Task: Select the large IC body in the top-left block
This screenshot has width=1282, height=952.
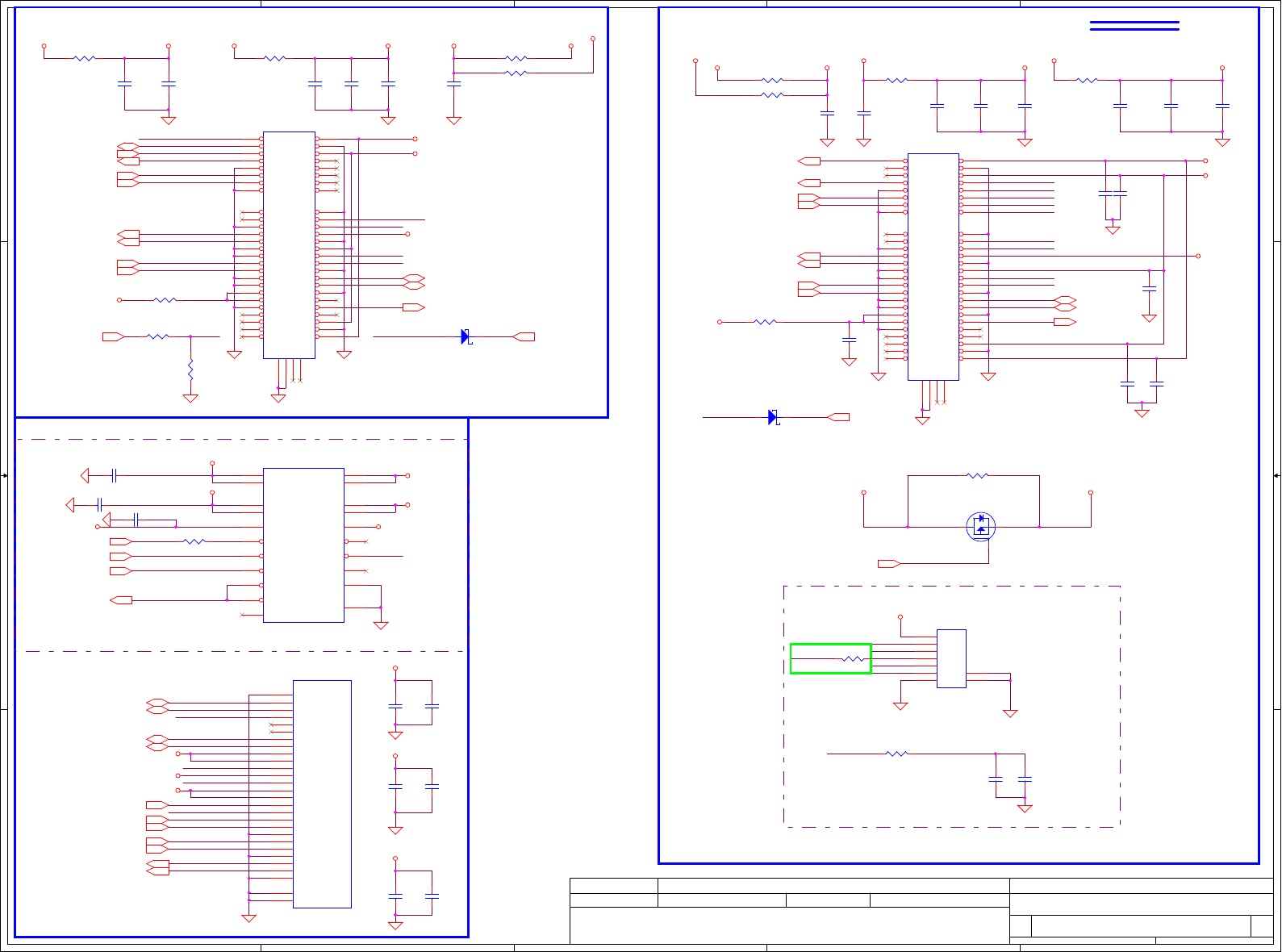Action: tap(289, 245)
